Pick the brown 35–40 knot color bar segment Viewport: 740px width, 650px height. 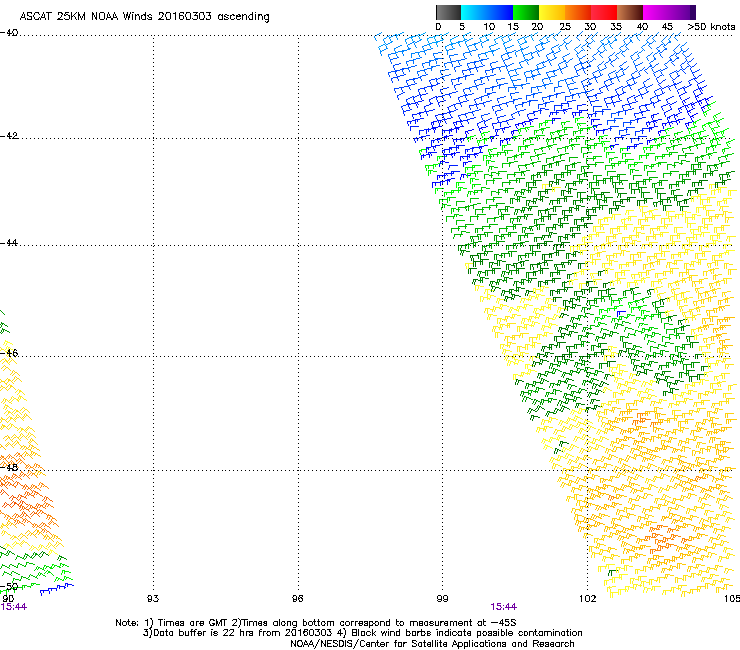[x=630, y=12]
